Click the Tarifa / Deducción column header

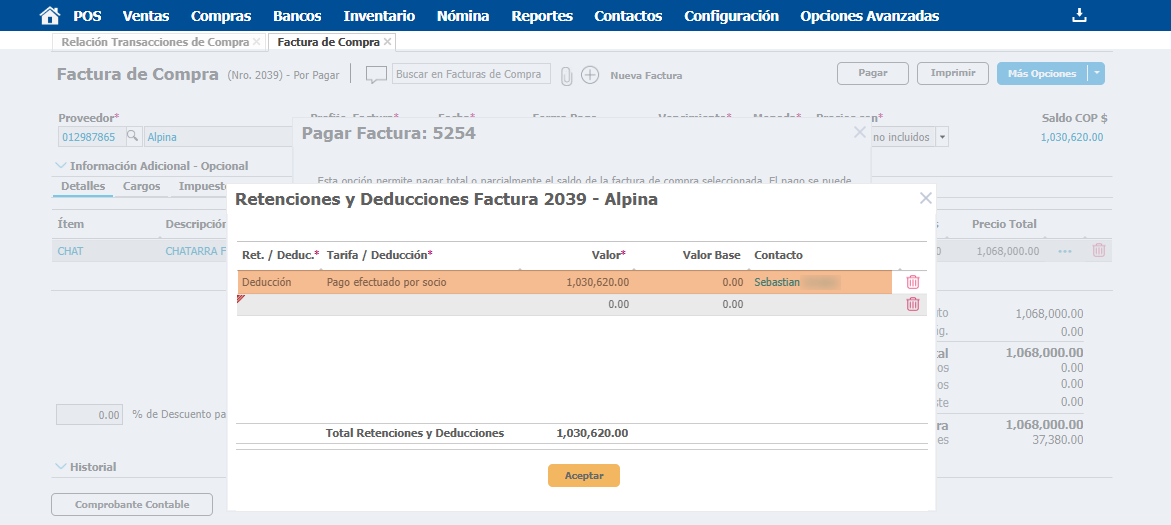[379, 255]
